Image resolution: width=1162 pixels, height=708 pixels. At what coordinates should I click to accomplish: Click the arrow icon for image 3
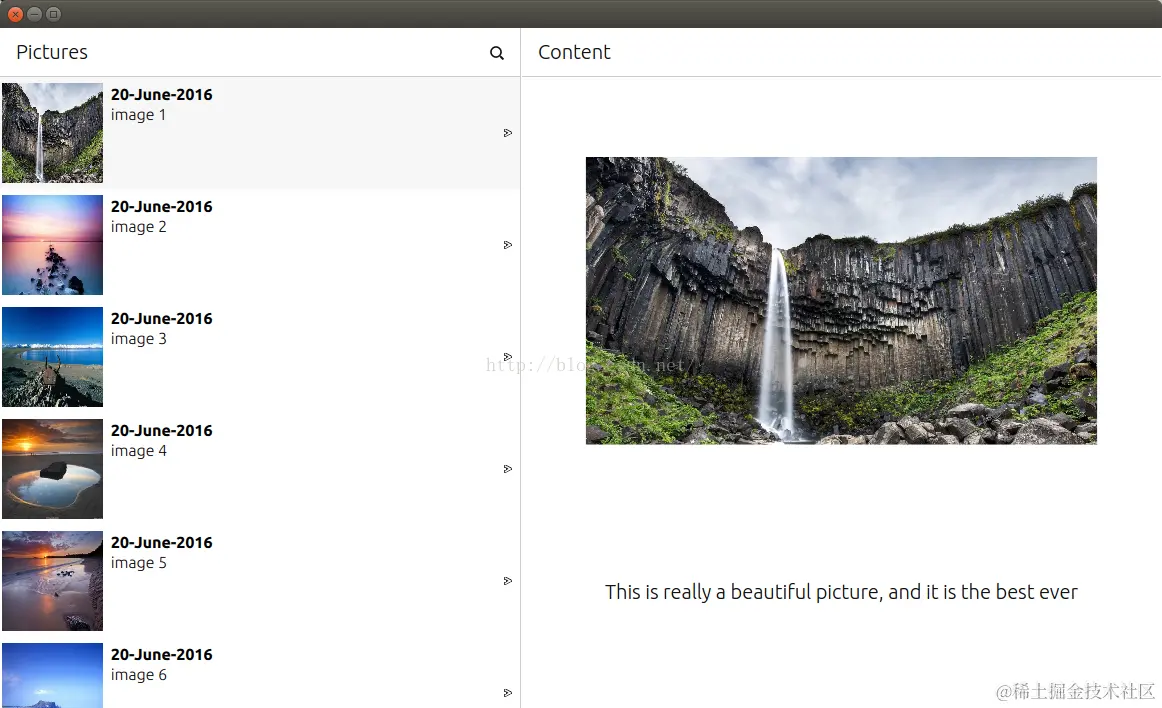click(x=508, y=357)
